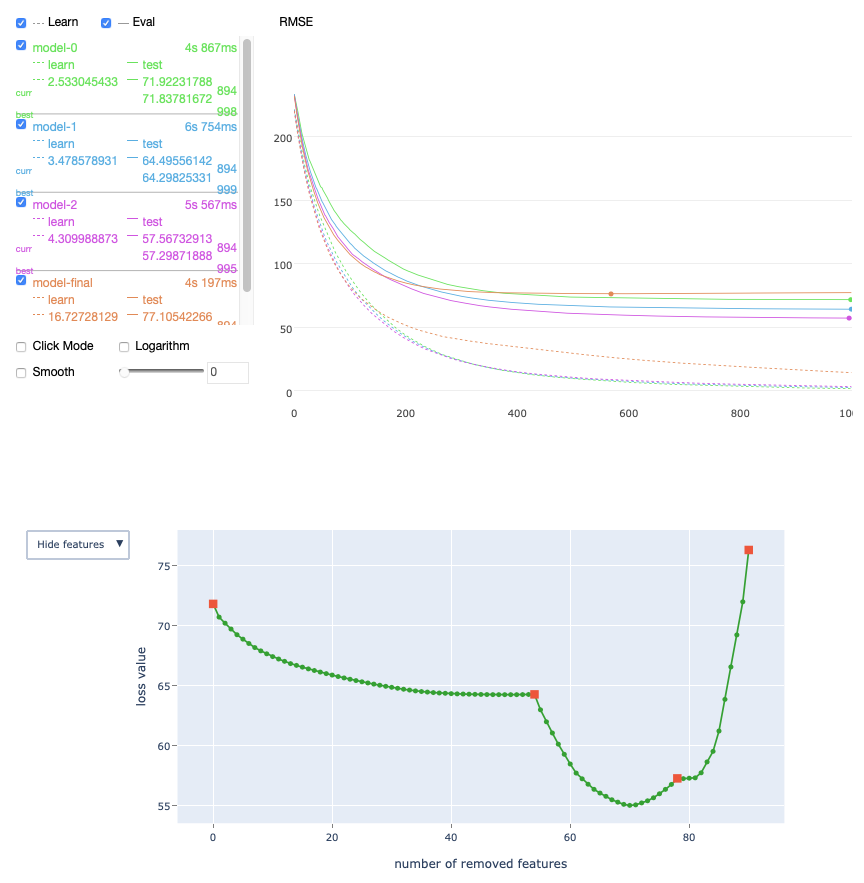Uncheck the model-final checkbox
864x883 pixels.
click(21, 281)
